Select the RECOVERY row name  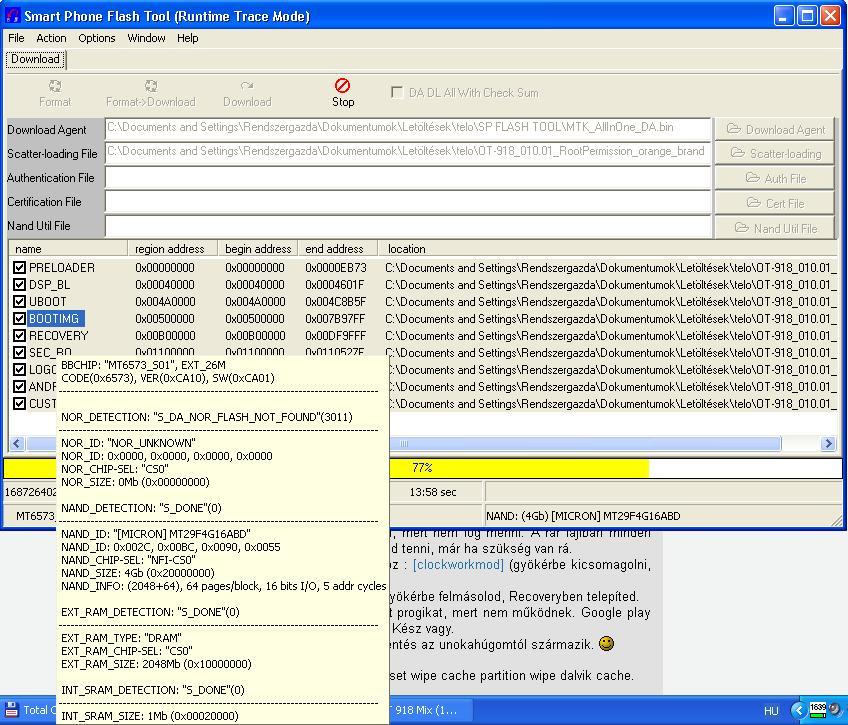pos(58,336)
